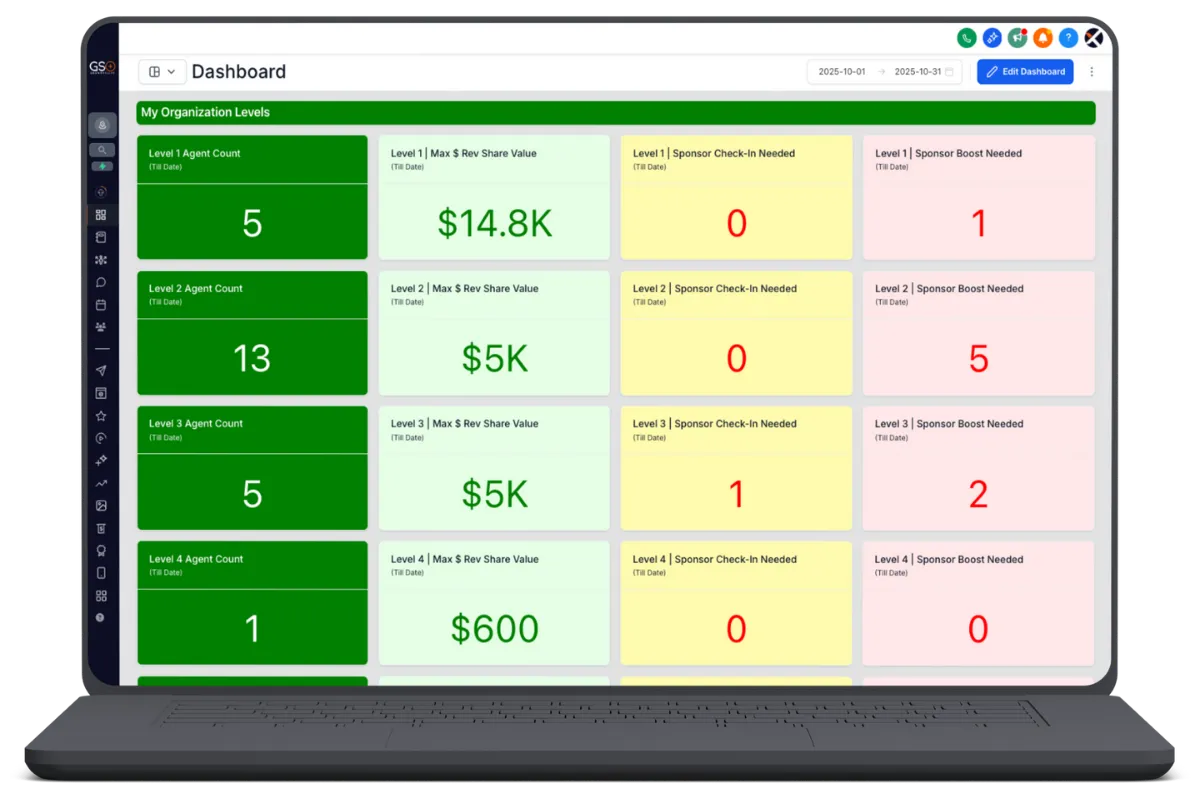The height and width of the screenshot is (800, 1200).
Task: Open the mobile phone icon in sidebar
Action: tap(101, 573)
